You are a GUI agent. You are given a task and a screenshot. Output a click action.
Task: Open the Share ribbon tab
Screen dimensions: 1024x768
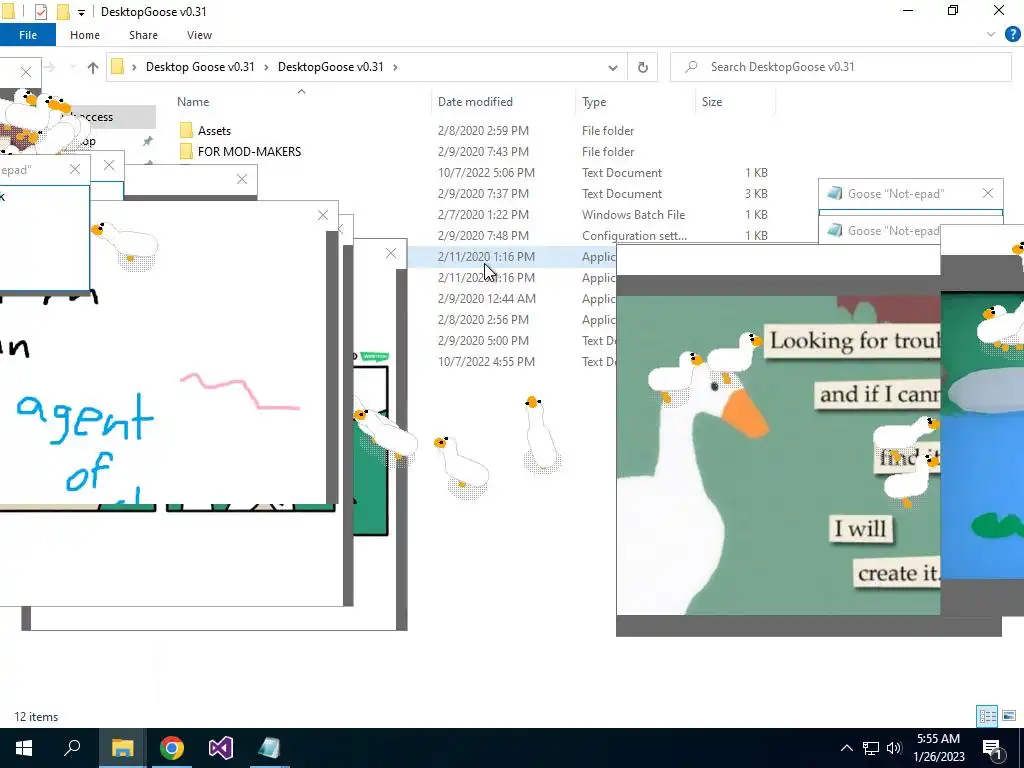tap(143, 35)
